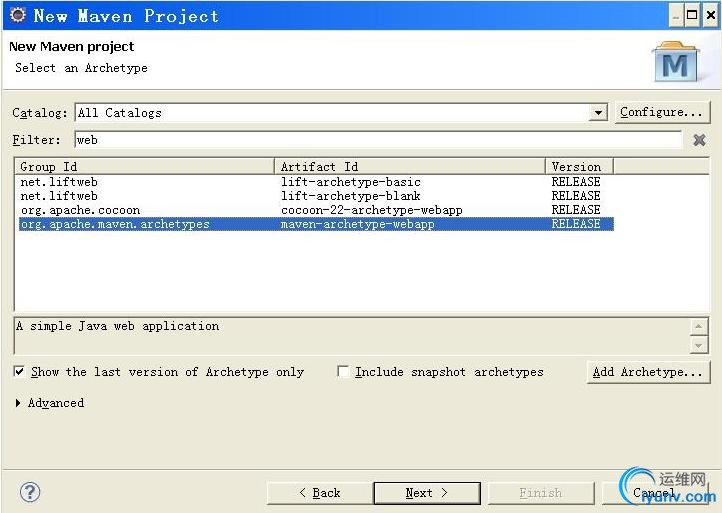Select the lift-archetype-blank row
The image size is (722, 513).
[x=316, y=196]
